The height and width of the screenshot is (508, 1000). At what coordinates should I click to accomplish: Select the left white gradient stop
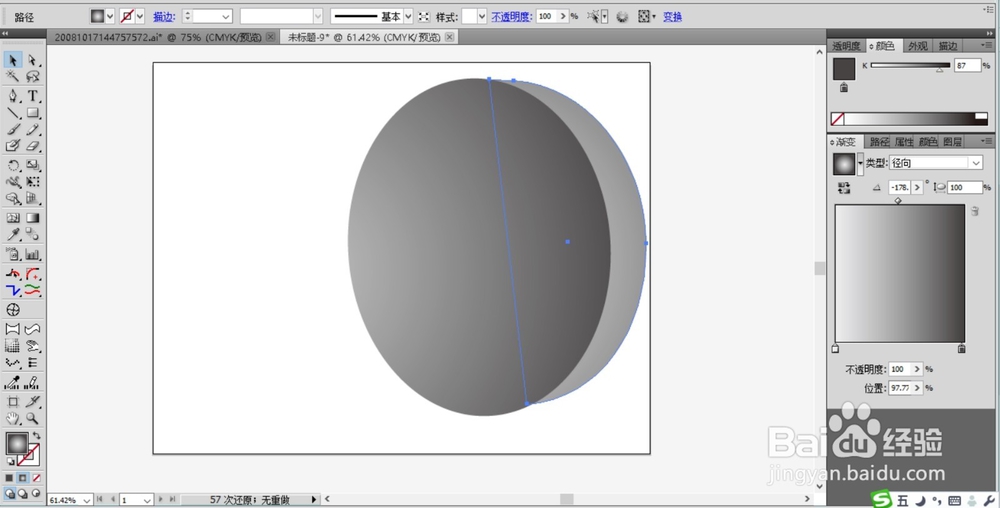click(x=835, y=349)
